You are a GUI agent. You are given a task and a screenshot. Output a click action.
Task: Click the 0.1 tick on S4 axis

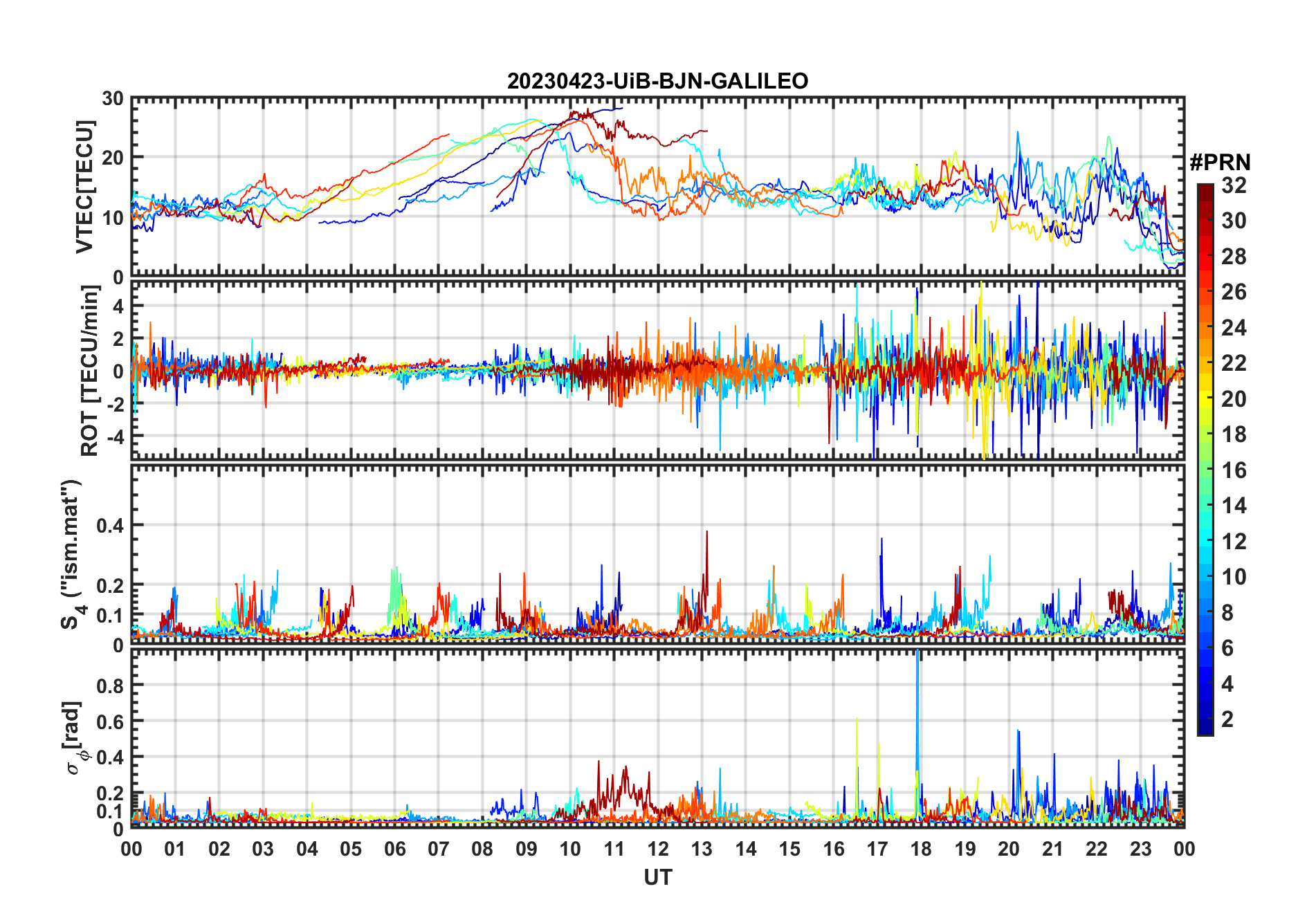tap(110, 615)
